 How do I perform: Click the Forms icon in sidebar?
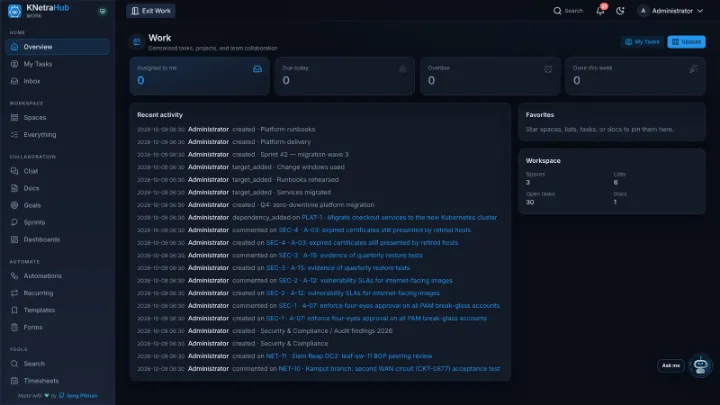pyautogui.click(x=14, y=327)
